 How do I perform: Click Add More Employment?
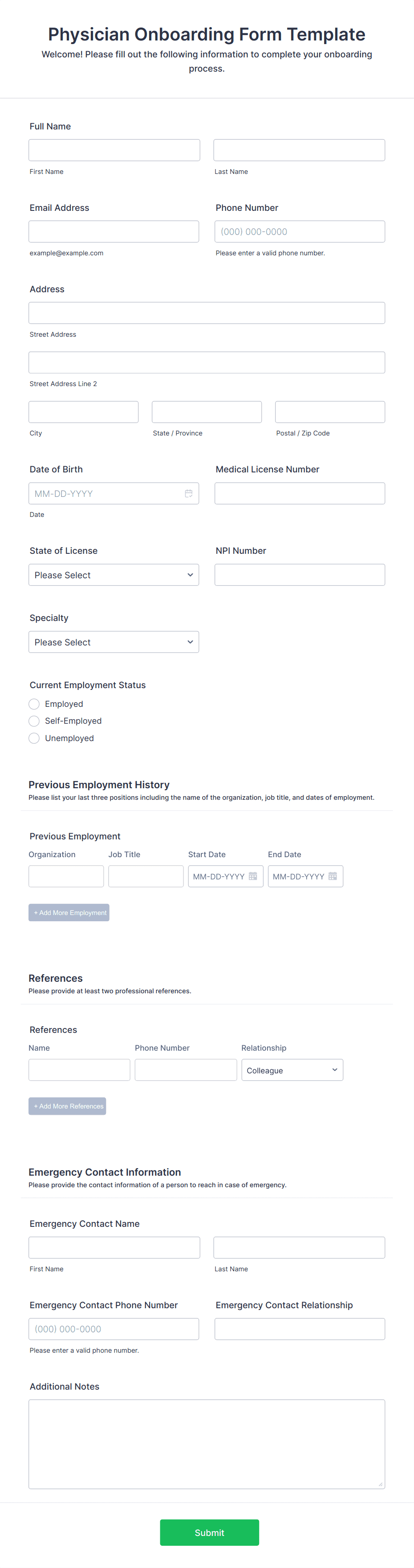[69, 912]
